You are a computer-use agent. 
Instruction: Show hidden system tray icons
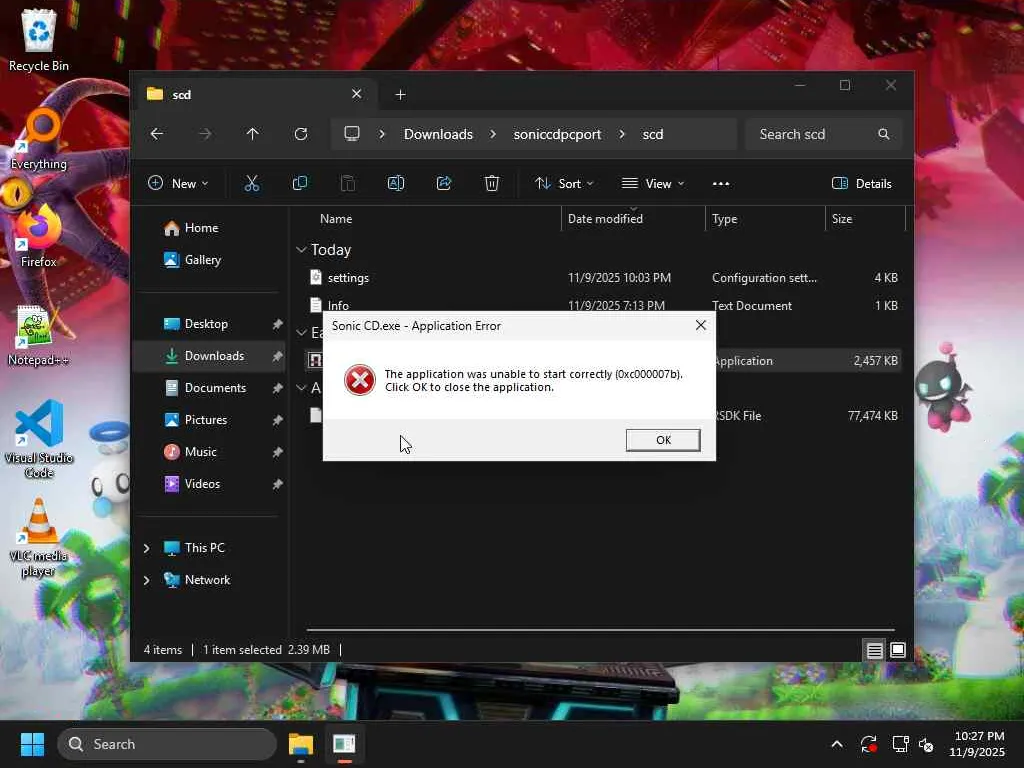837,744
